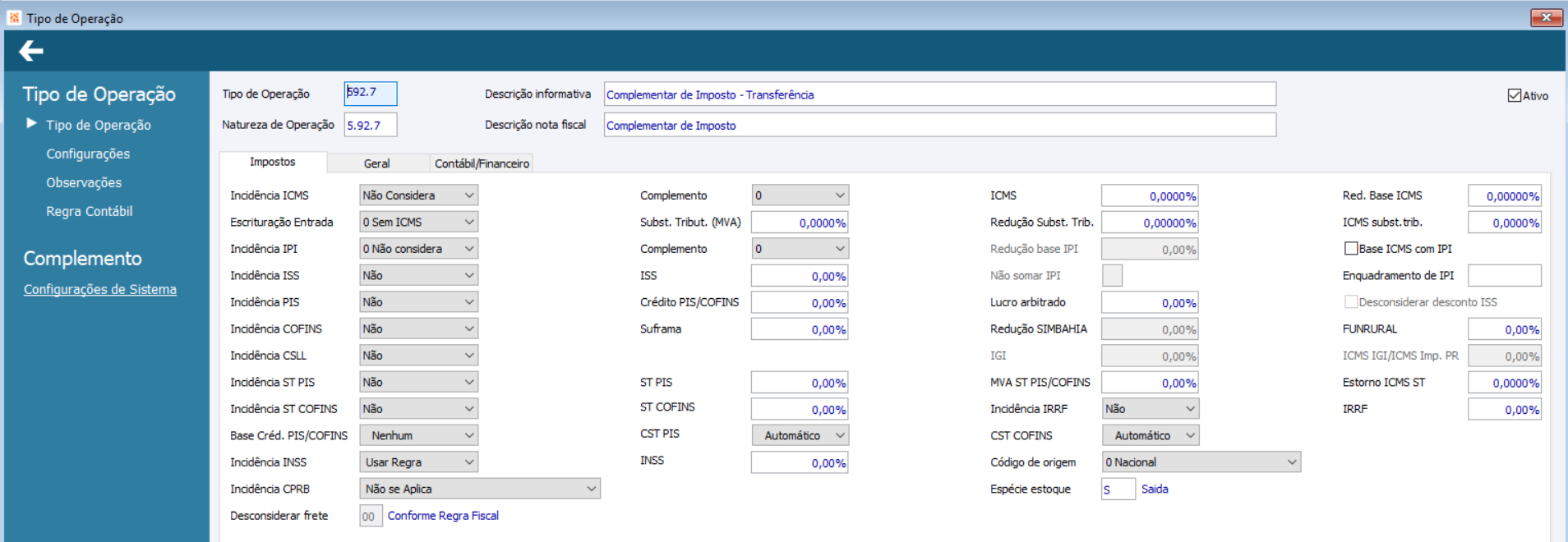Image resolution: width=1568 pixels, height=542 pixels.
Task: Click the Saída link next to Espécie estoque
Action: [x=1155, y=489]
